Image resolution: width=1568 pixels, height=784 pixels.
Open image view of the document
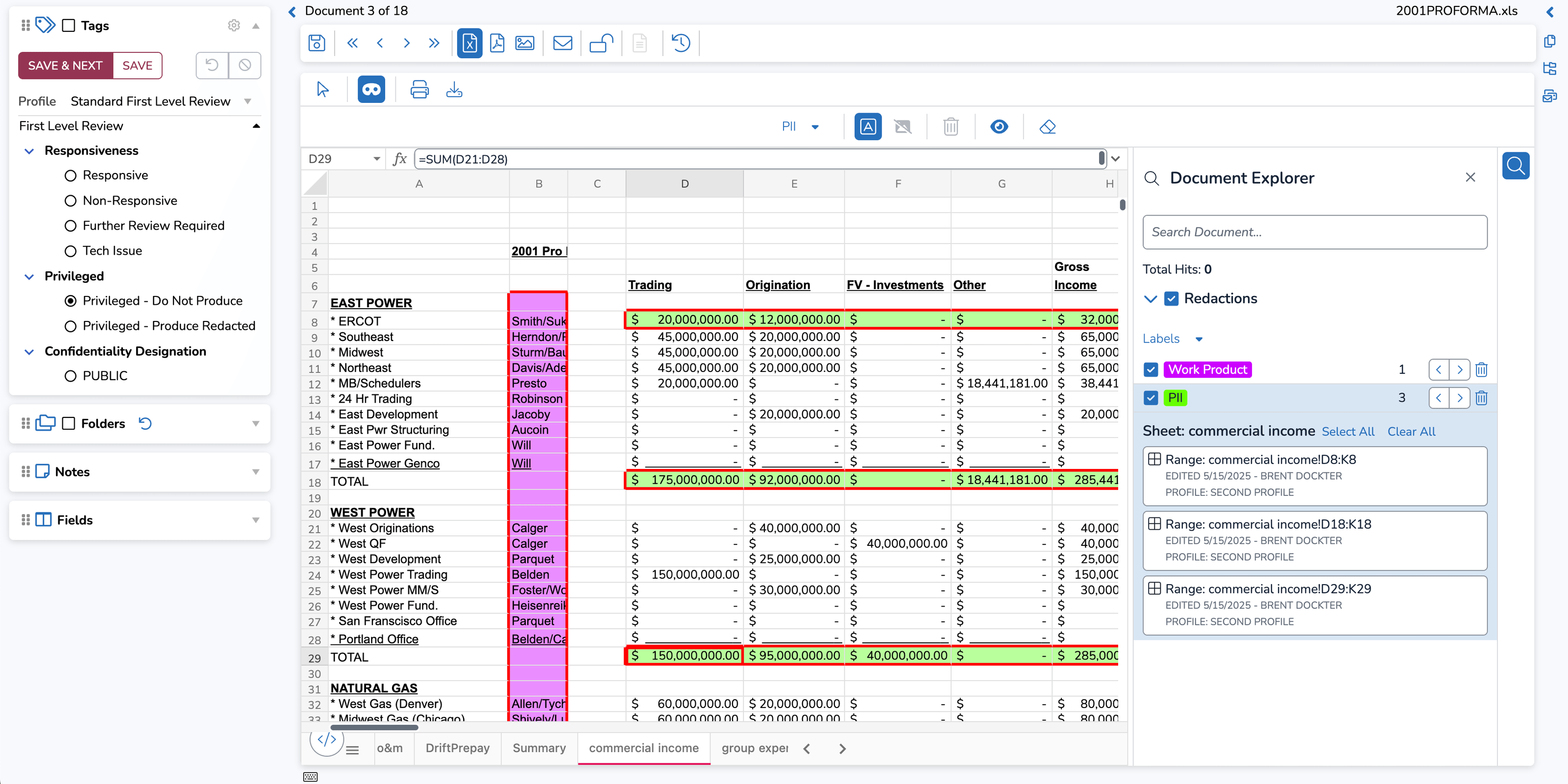point(525,43)
